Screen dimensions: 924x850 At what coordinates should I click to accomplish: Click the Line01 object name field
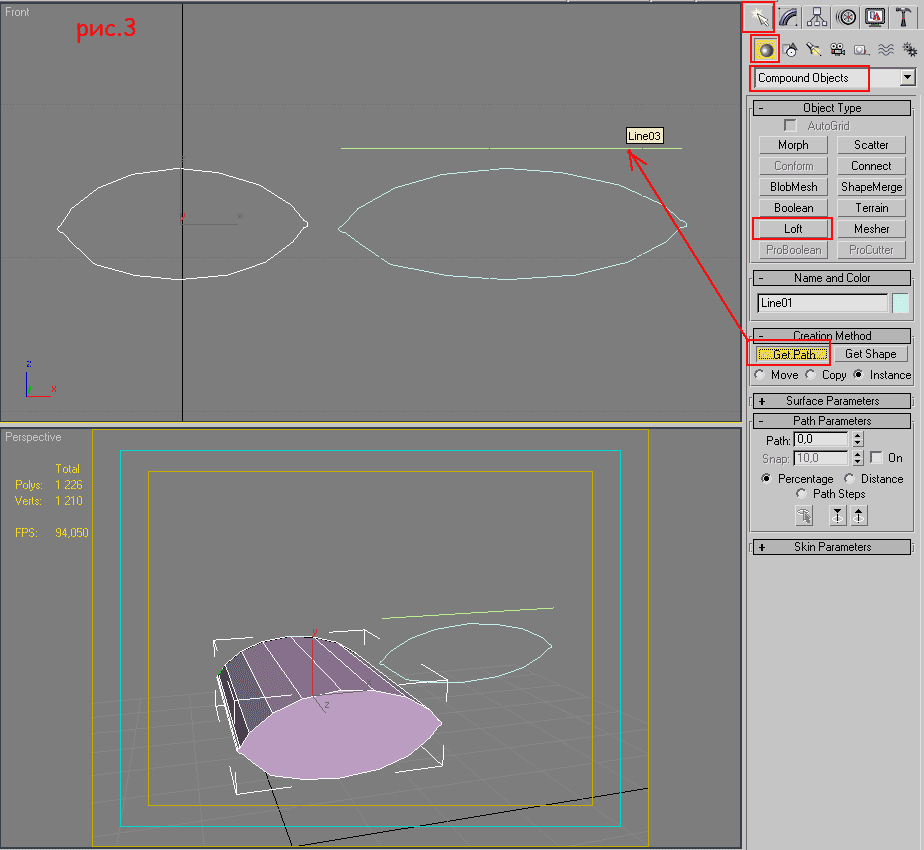click(x=822, y=303)
